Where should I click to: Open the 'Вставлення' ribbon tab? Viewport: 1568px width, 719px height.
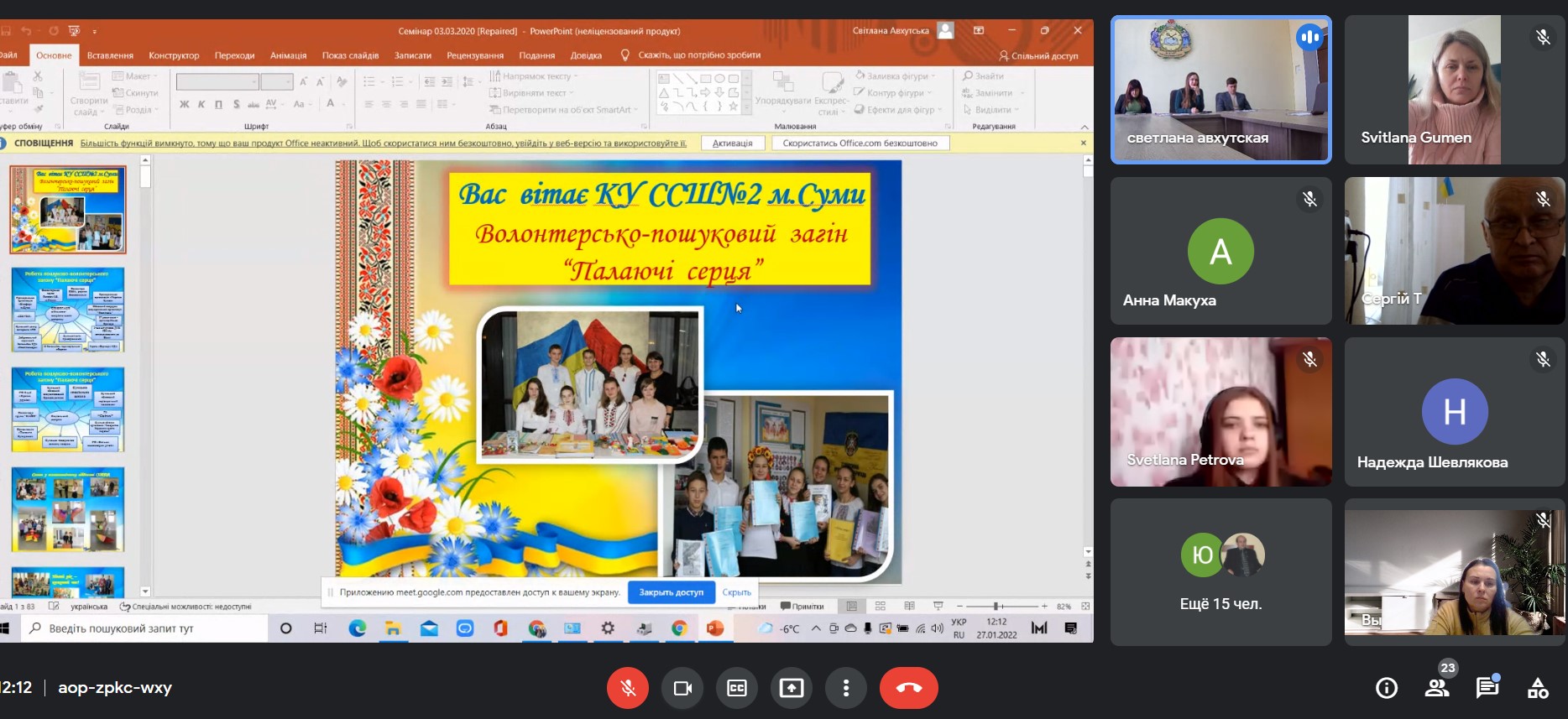tap(110, 55)
